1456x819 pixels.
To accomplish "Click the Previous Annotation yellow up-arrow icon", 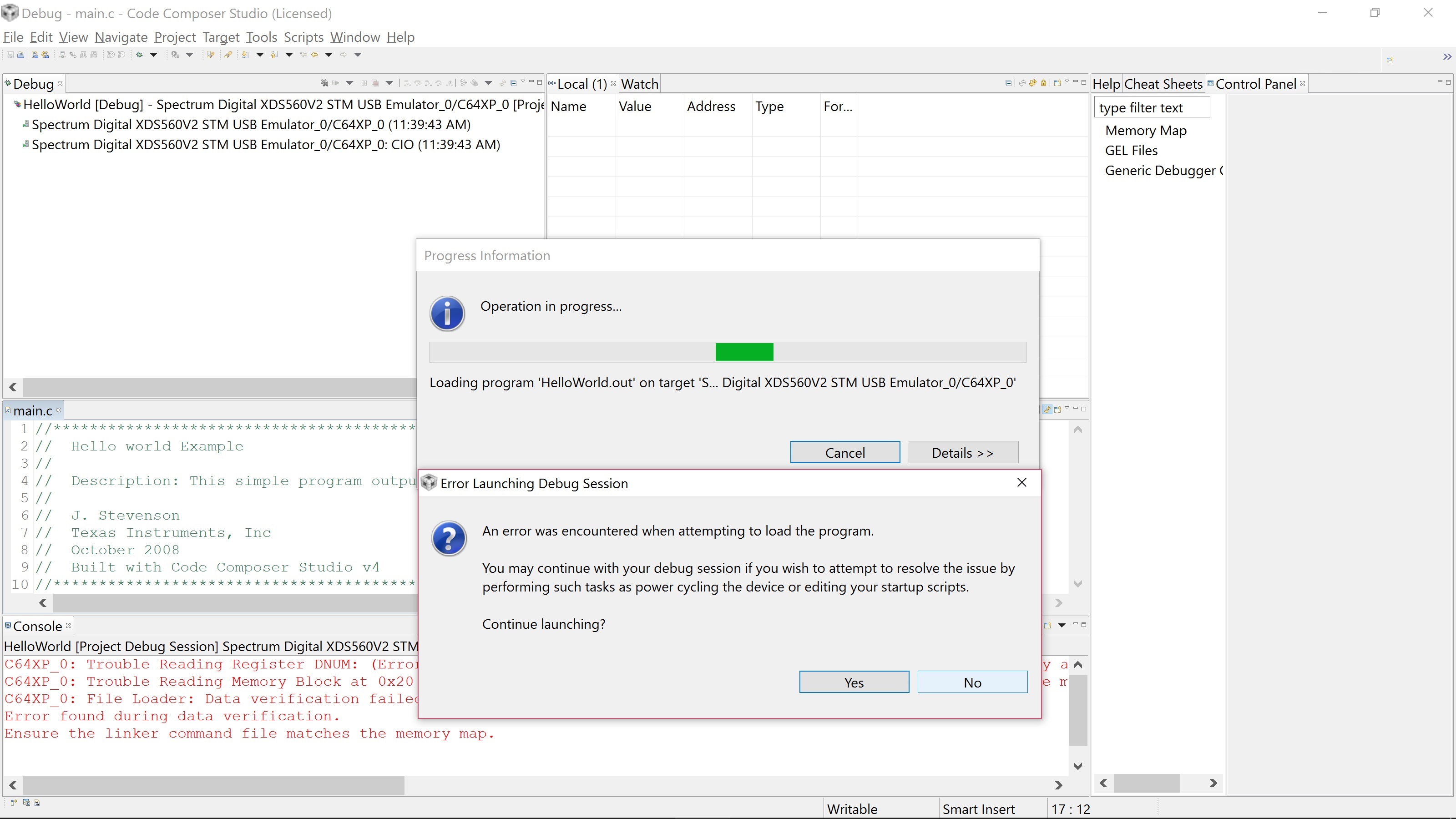I will tap(274, 55).
